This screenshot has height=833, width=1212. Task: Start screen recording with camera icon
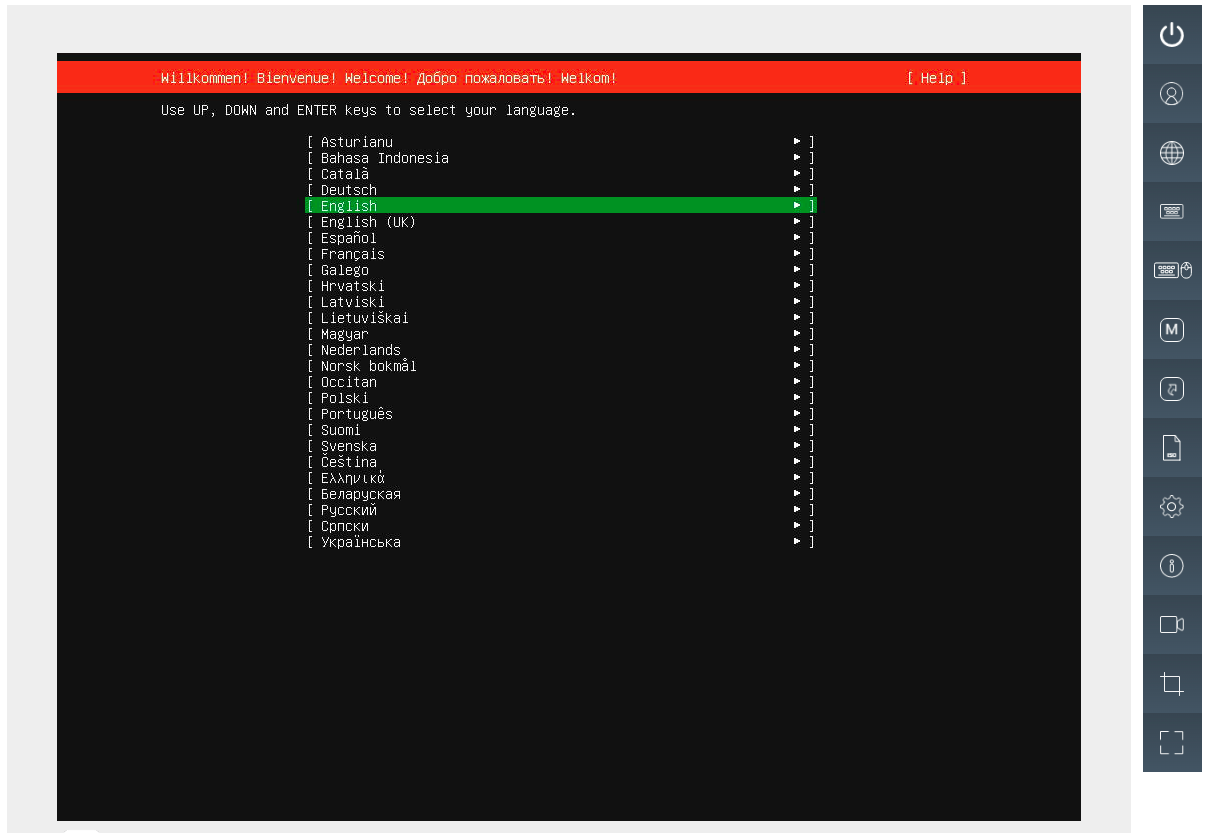click(x=1172, y=624)
